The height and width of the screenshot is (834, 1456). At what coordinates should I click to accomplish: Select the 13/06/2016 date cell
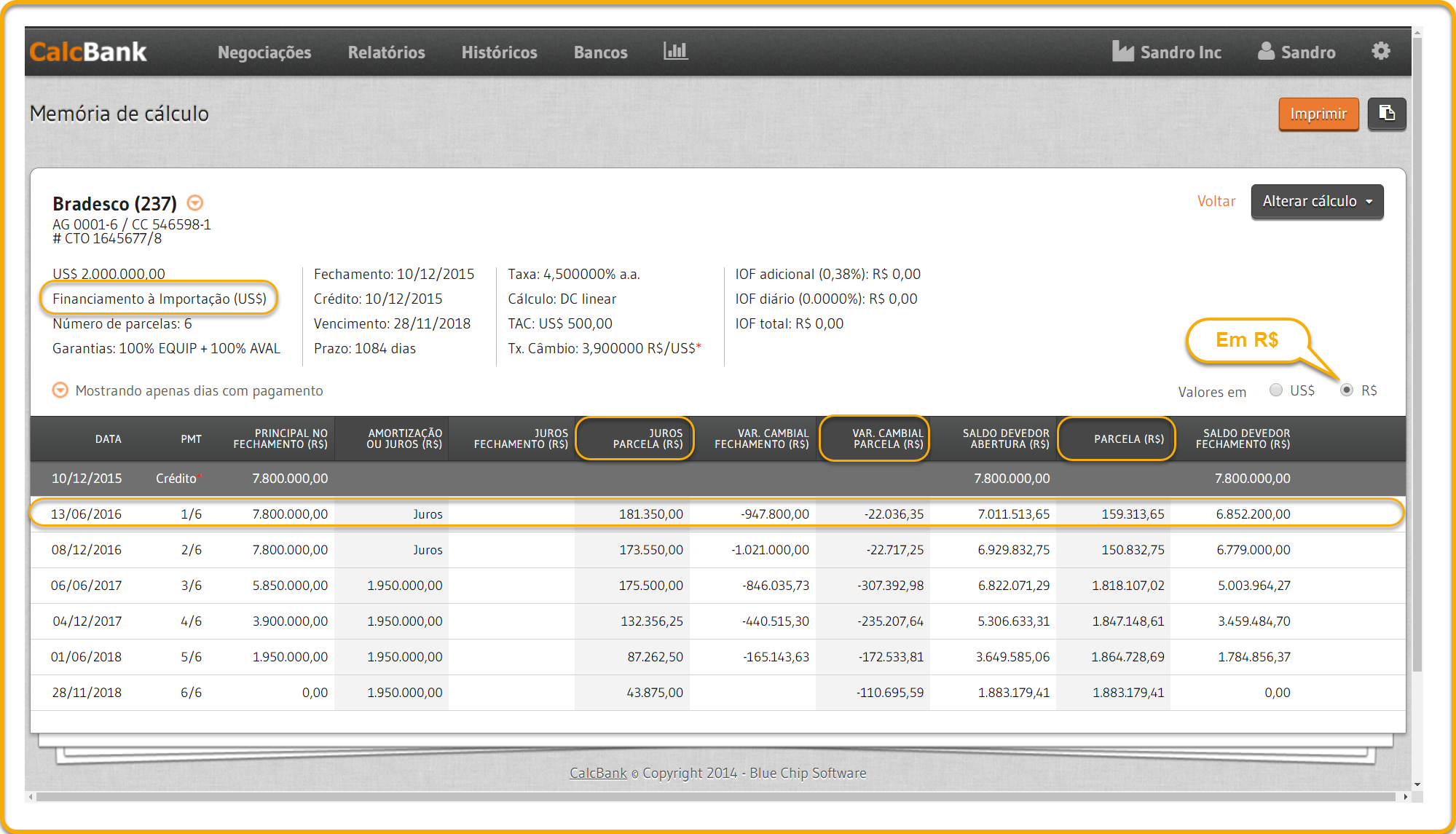pyautogui.click(x=86, y=514)
